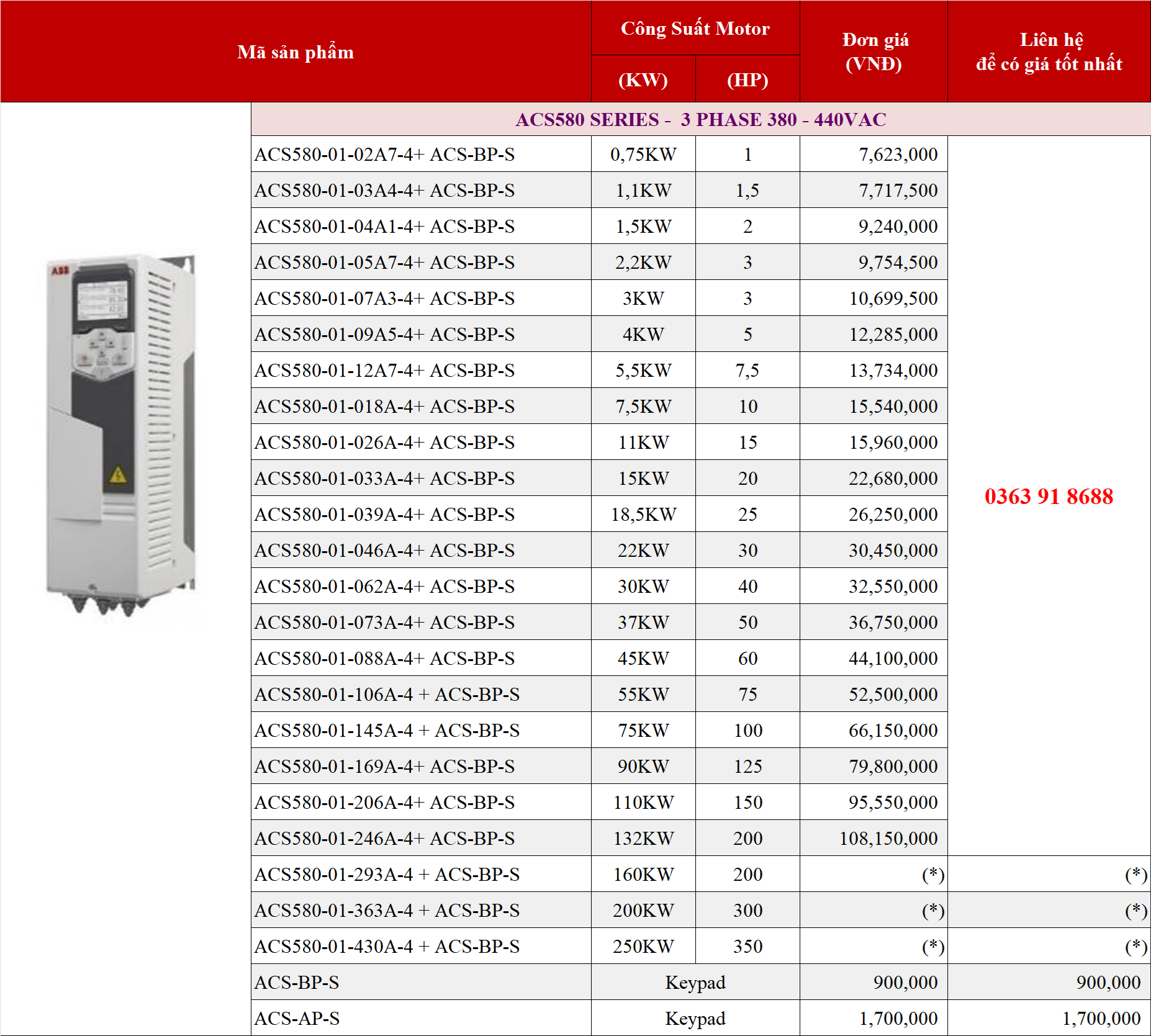Click the 0,75KW power cell

(x=643, y=155)
